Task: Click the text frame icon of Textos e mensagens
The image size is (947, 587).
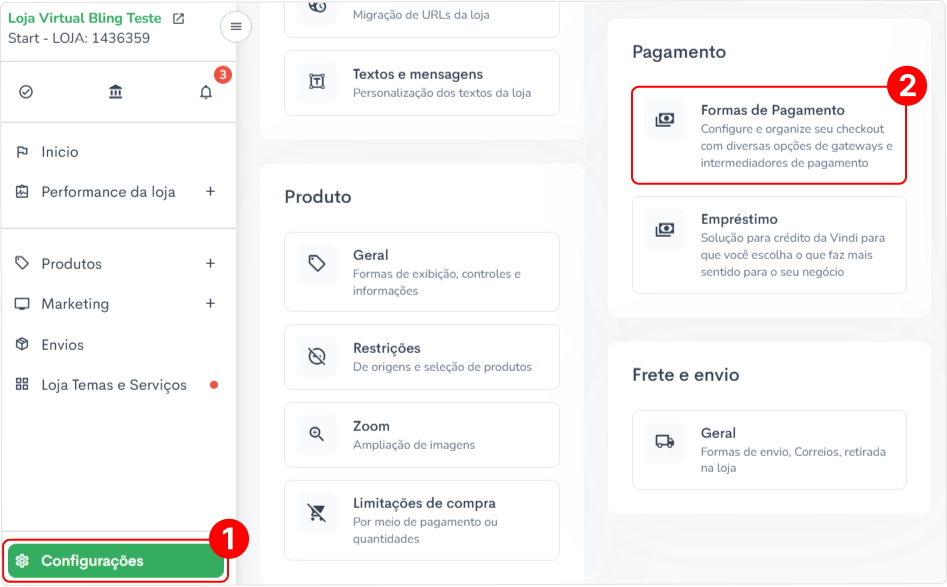Action: 317,82
